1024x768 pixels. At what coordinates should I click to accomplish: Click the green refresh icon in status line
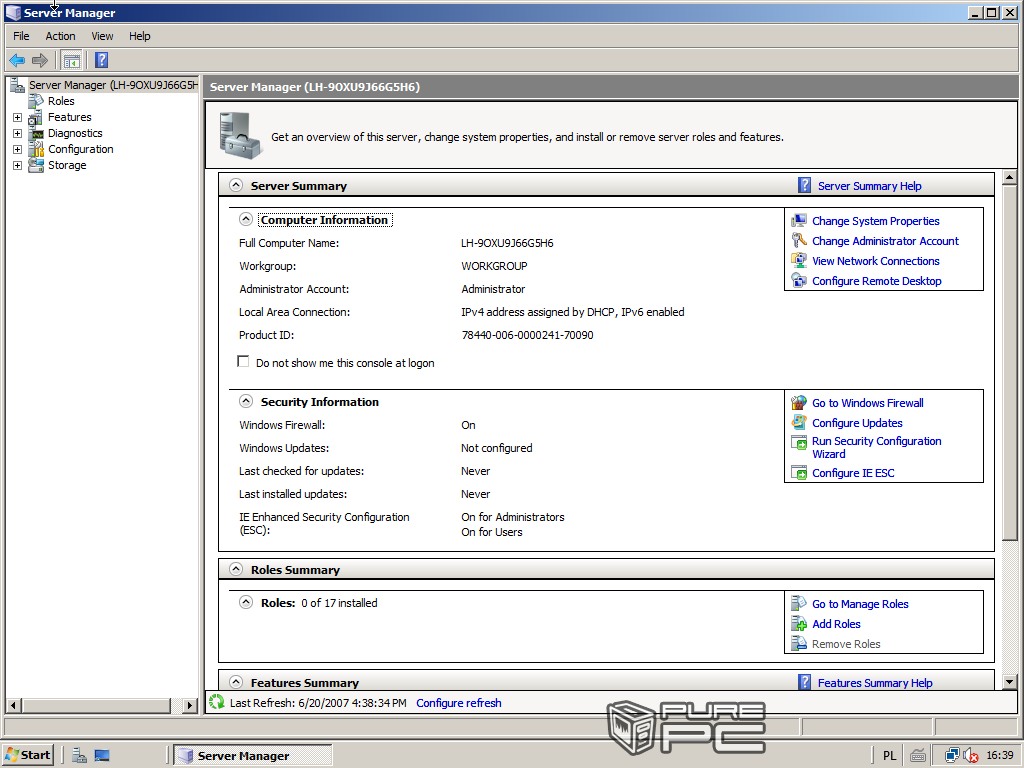pos(217,703)
